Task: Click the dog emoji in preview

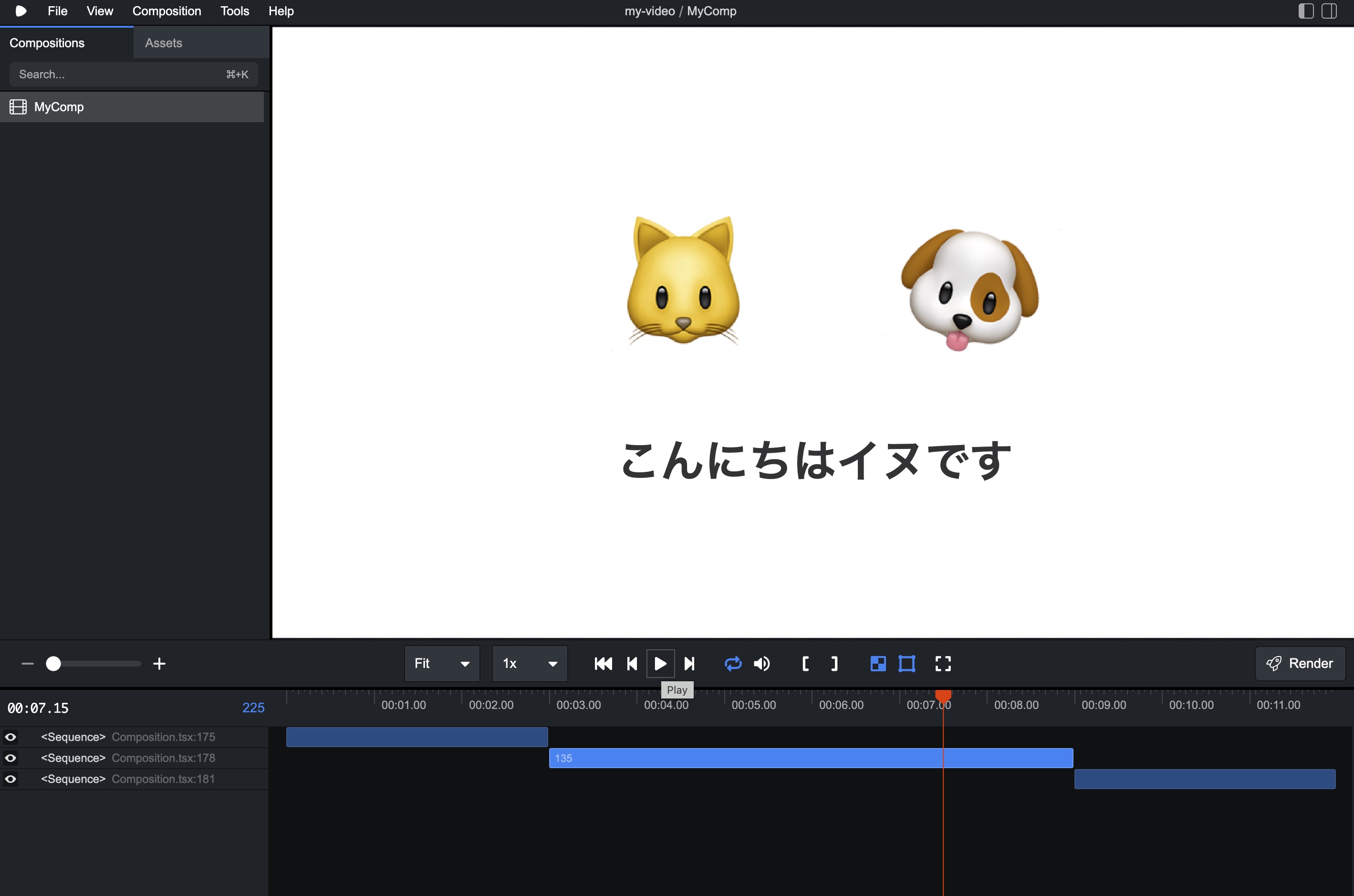Action: click(970, 290)
